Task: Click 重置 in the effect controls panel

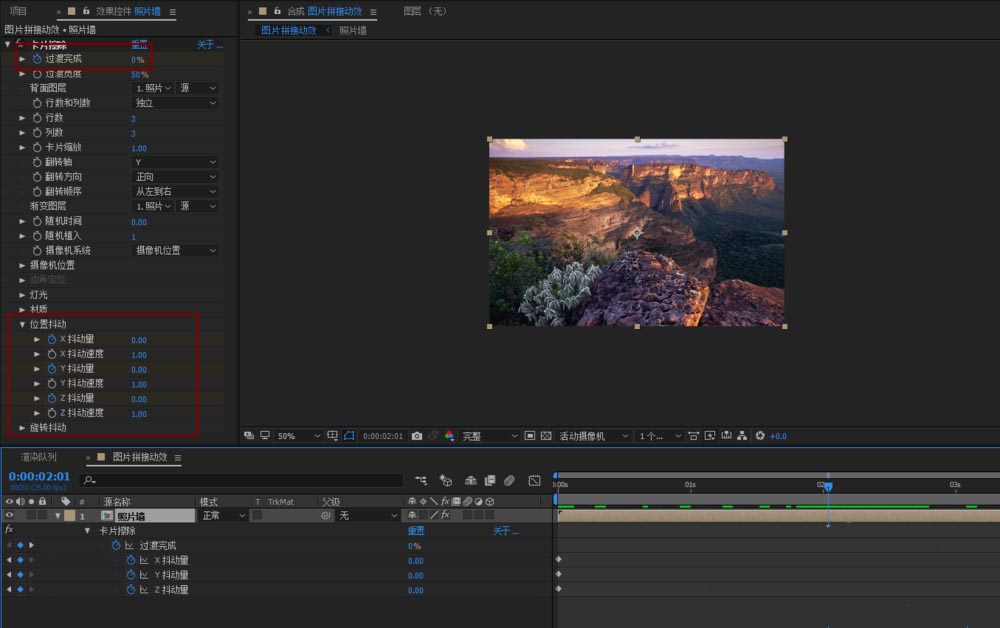Action: 139,45
